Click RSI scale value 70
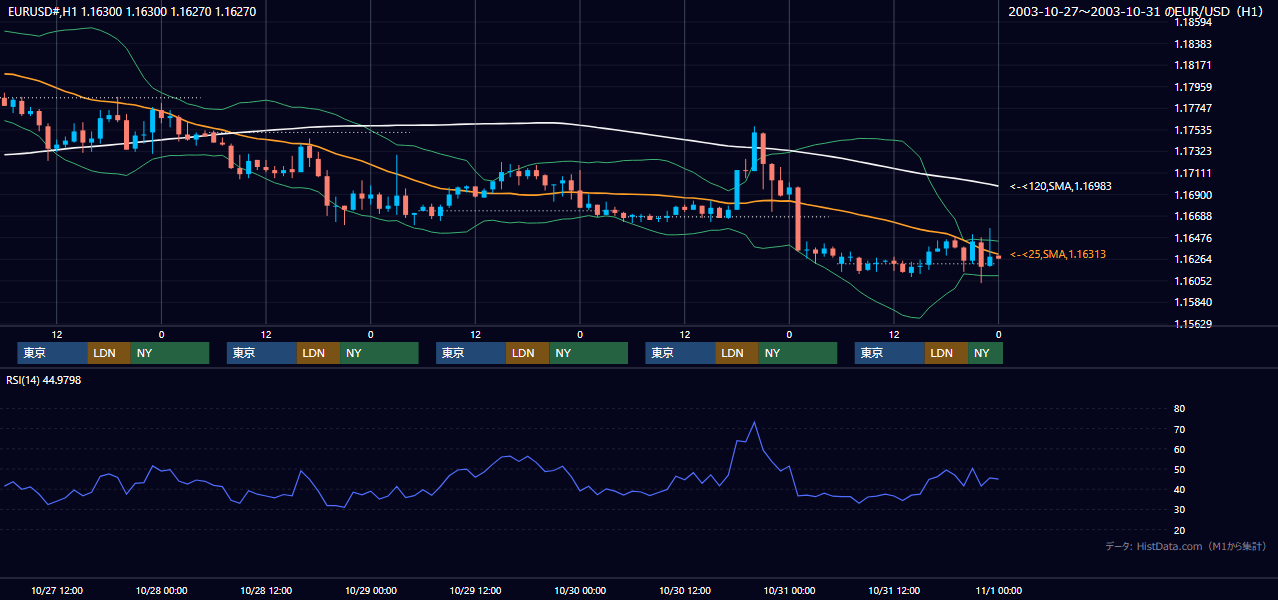Image resolution: width=1278 pixels, height=600 pixels. pos(1179,429)
